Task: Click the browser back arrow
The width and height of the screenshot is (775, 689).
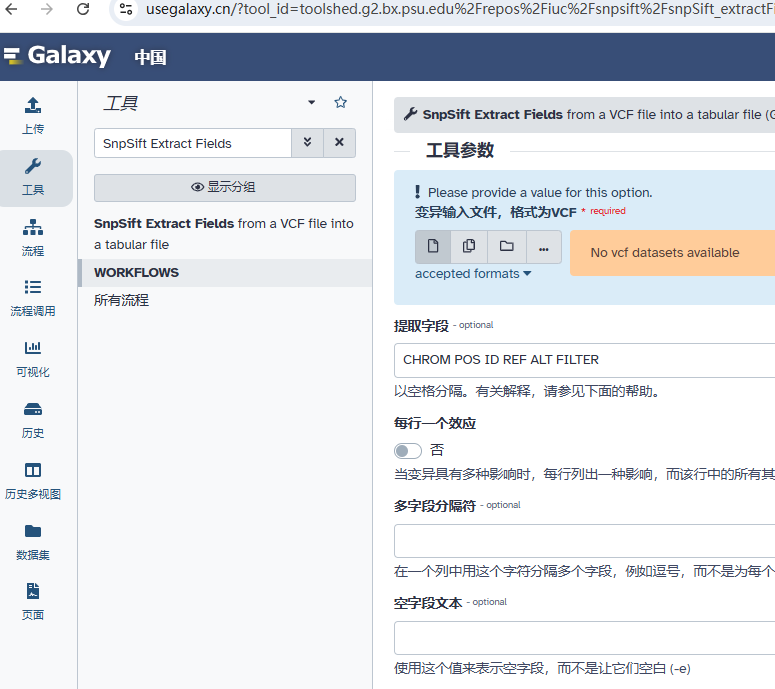Action: tap(11, 9)
